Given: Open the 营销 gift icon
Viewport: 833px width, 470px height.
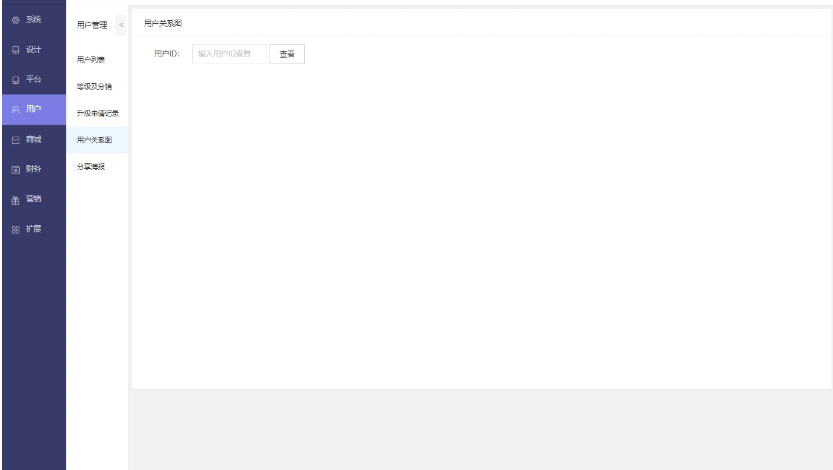Looking at the screenshot, I should coord(15,200).
